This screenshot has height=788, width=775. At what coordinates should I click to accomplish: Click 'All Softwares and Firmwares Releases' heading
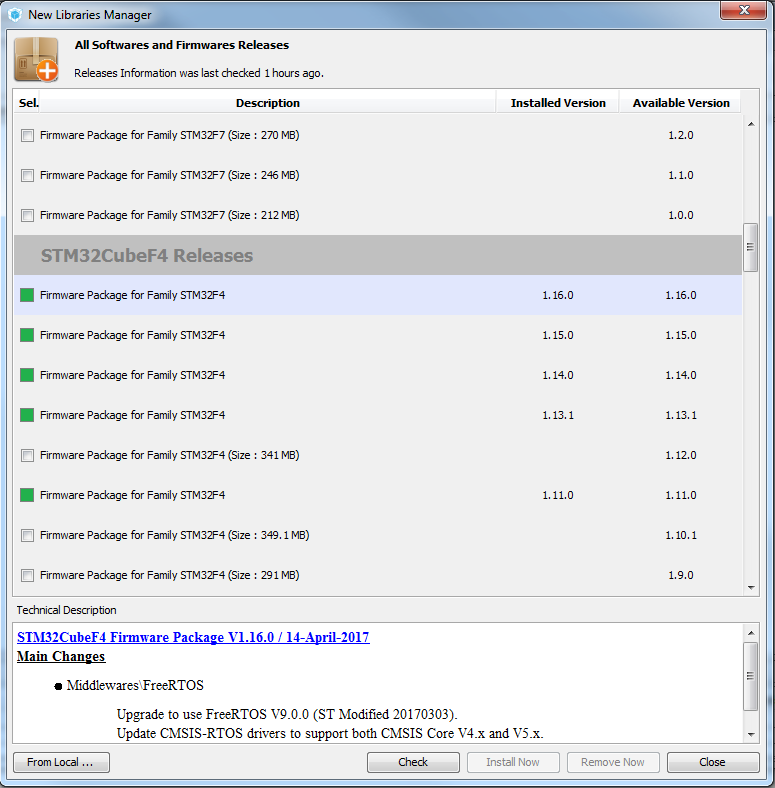[x=182, y=45]
